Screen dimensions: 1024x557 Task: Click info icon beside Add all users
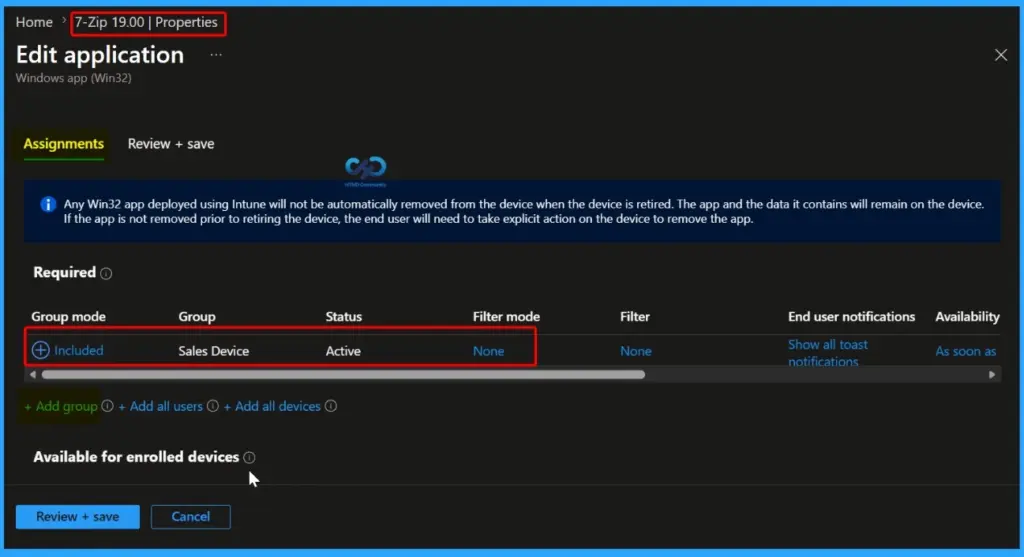click(213, 406)
